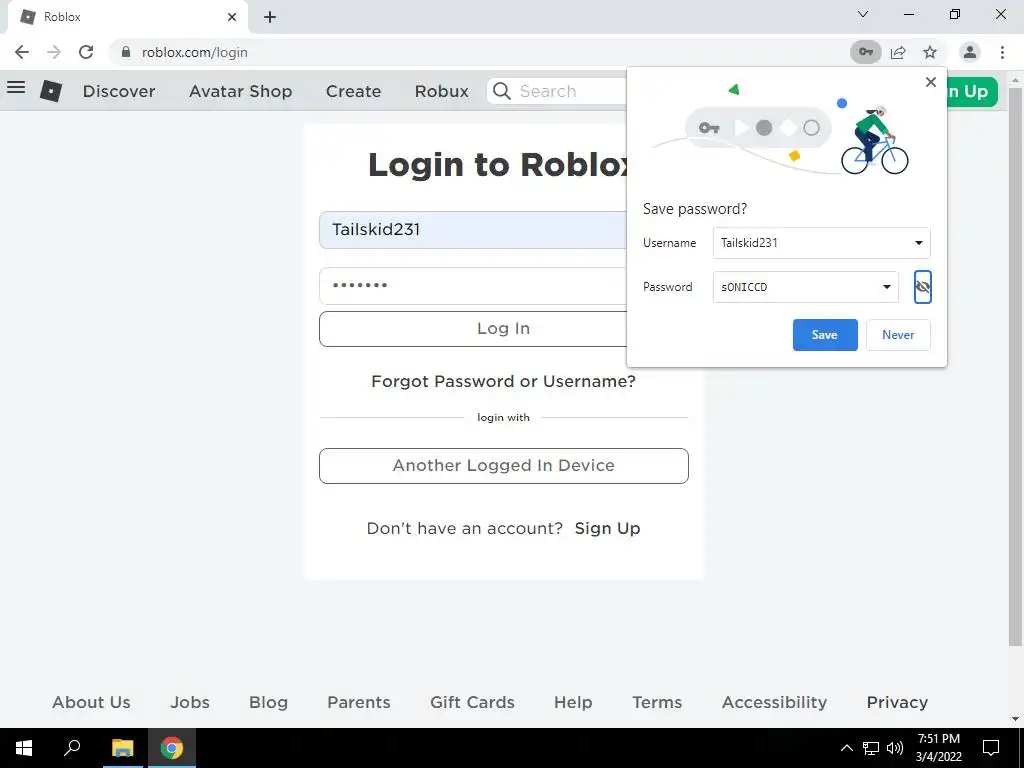Click the username field with Tailskid231
This screenshot has width=1024, height=768.
[473, 230]
